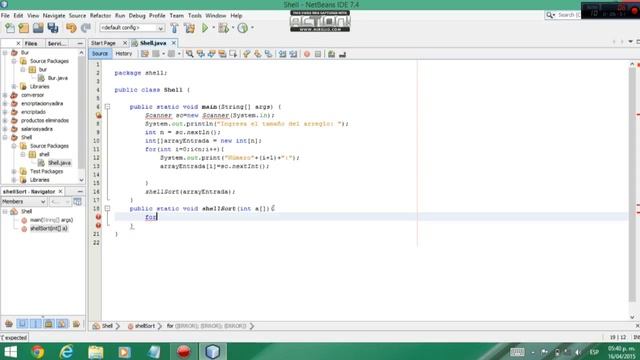Expand Test Packages under Shell project

(14, 171)
